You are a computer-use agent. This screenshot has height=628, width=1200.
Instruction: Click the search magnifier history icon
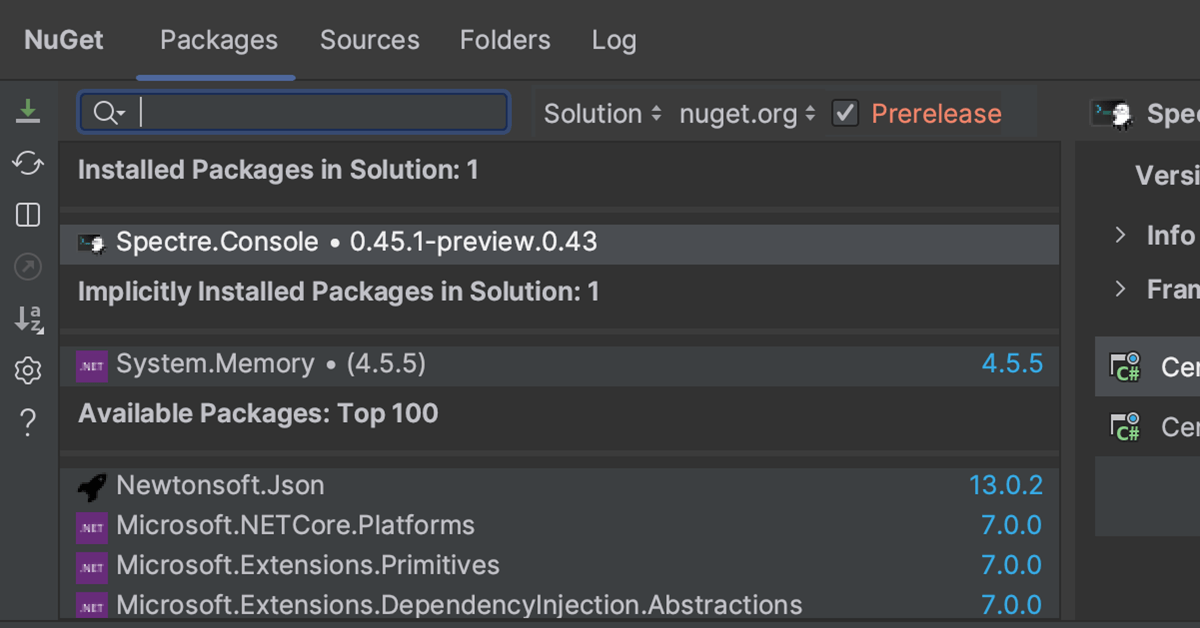pos(108,113)
